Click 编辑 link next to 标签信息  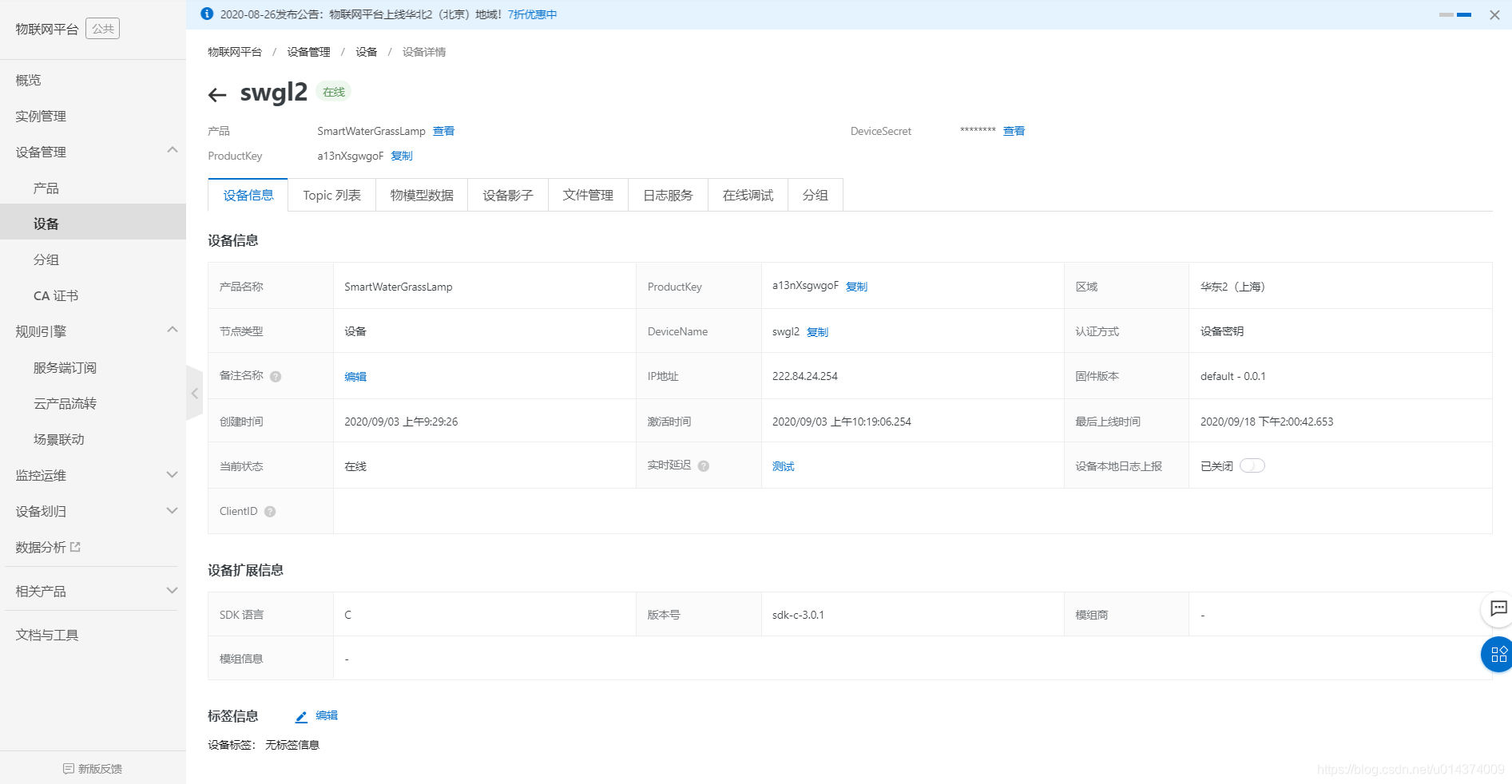(x=327, y=715)
